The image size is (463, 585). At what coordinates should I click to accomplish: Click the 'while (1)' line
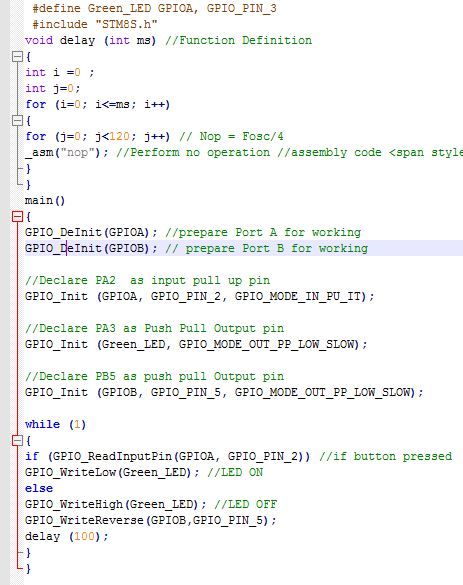point(56,425)
